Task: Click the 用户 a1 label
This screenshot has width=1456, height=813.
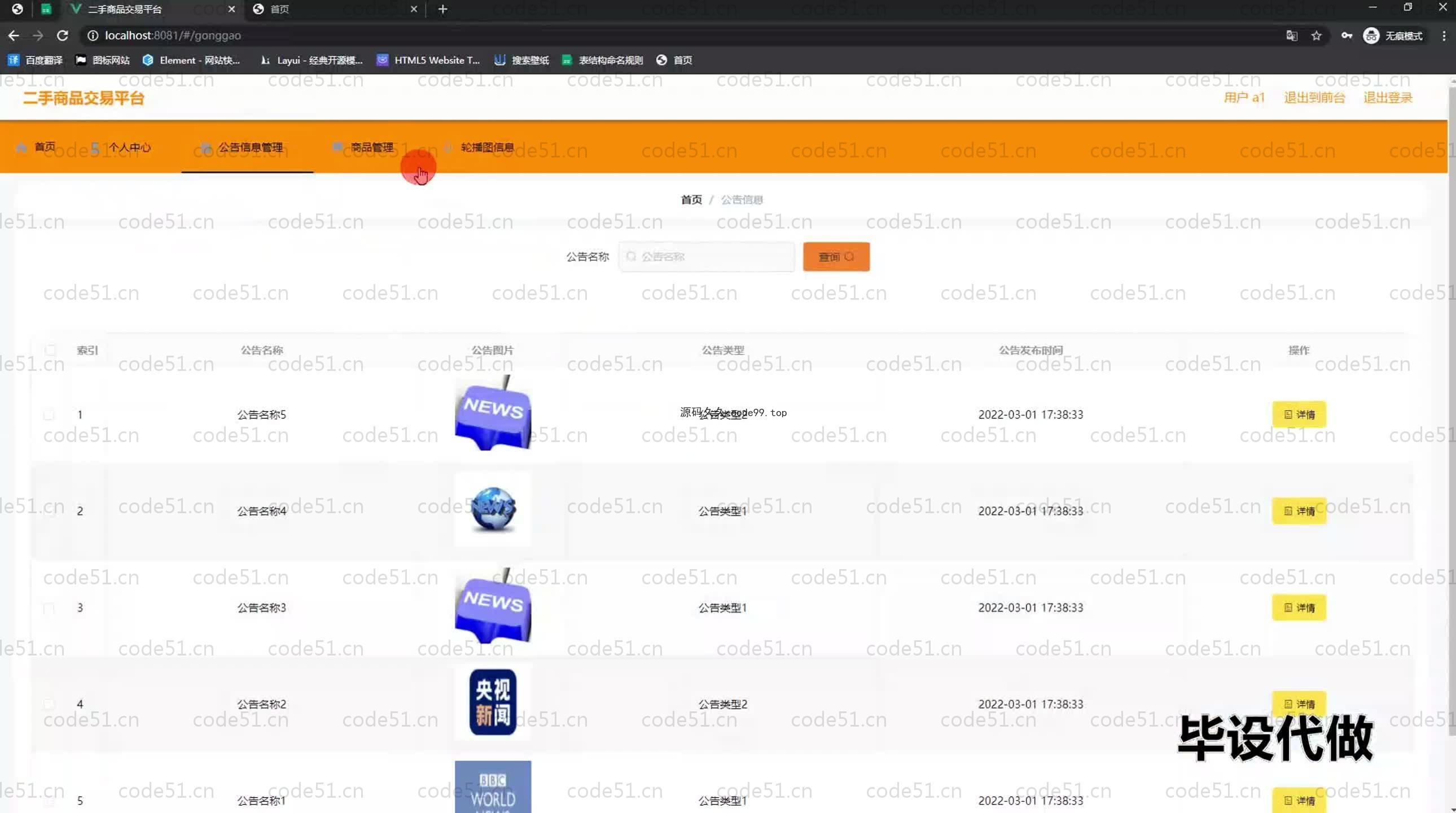Action: (x=1244, y=98)
